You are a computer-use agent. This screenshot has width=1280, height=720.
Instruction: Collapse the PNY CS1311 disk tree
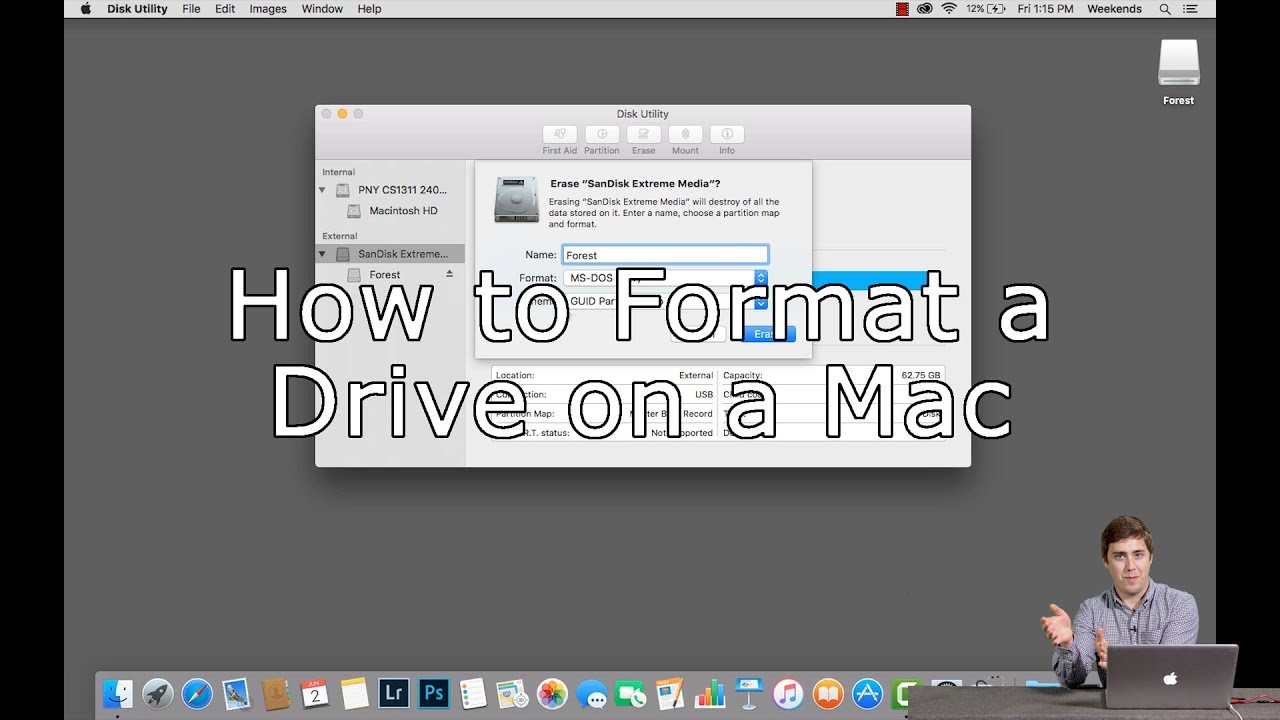tap(322, 190)
